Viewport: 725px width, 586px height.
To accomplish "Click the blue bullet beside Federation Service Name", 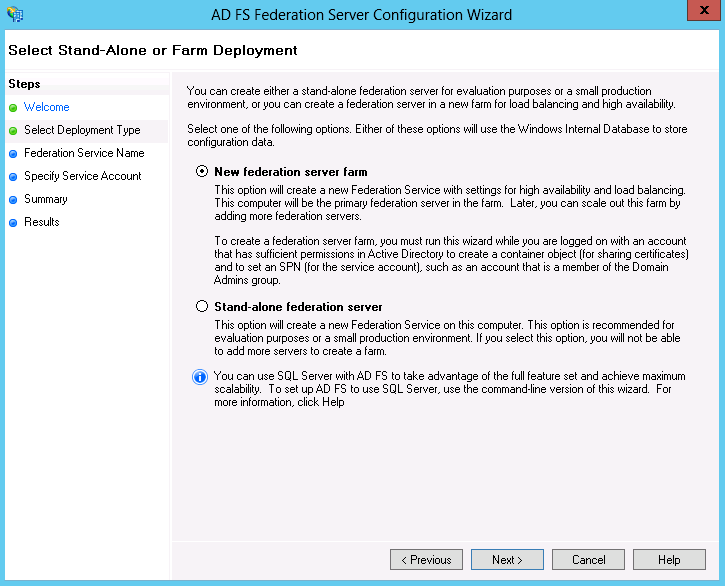I will (x=13, y=154).
